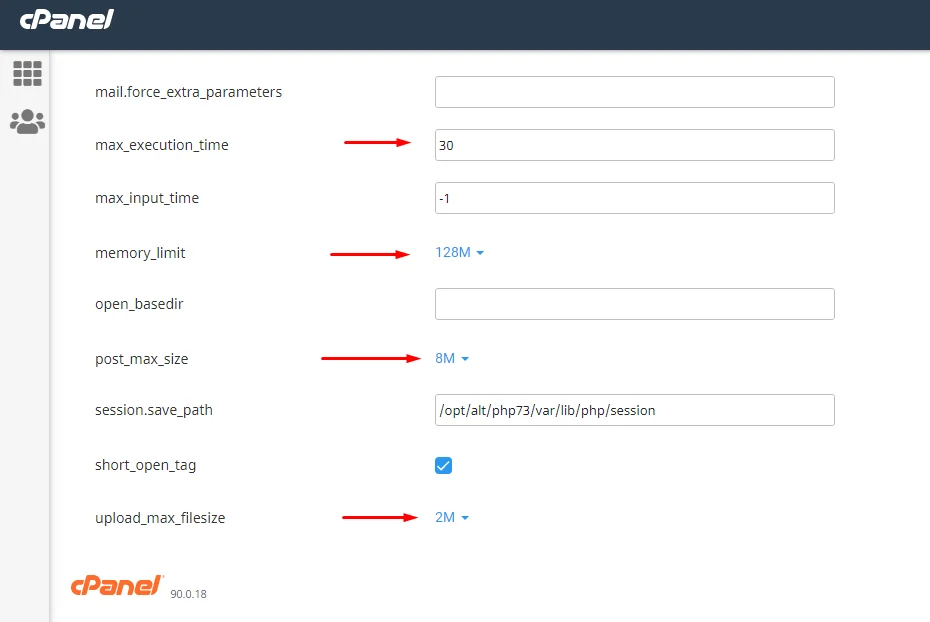Image resolution: width=930 pixels, height=622 pixels.
Task: Click the white cPanel logo in header
Action: click(x=66, y=20)
